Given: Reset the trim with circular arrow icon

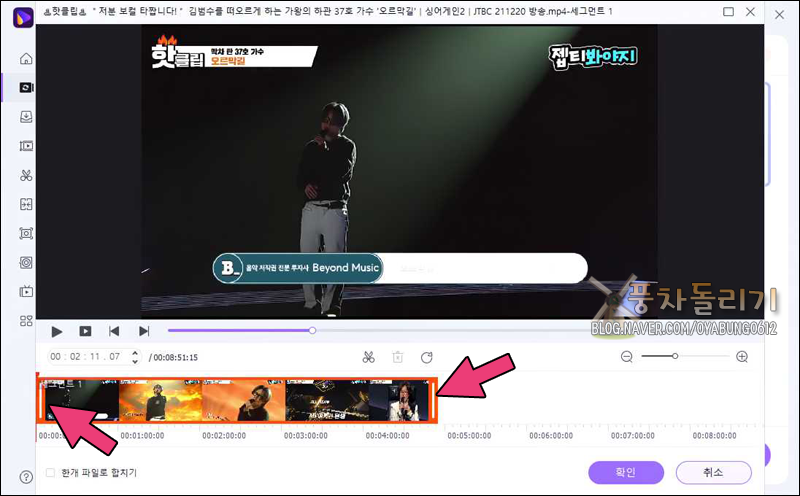Looking at the screenshot, I should click(427, 357).
